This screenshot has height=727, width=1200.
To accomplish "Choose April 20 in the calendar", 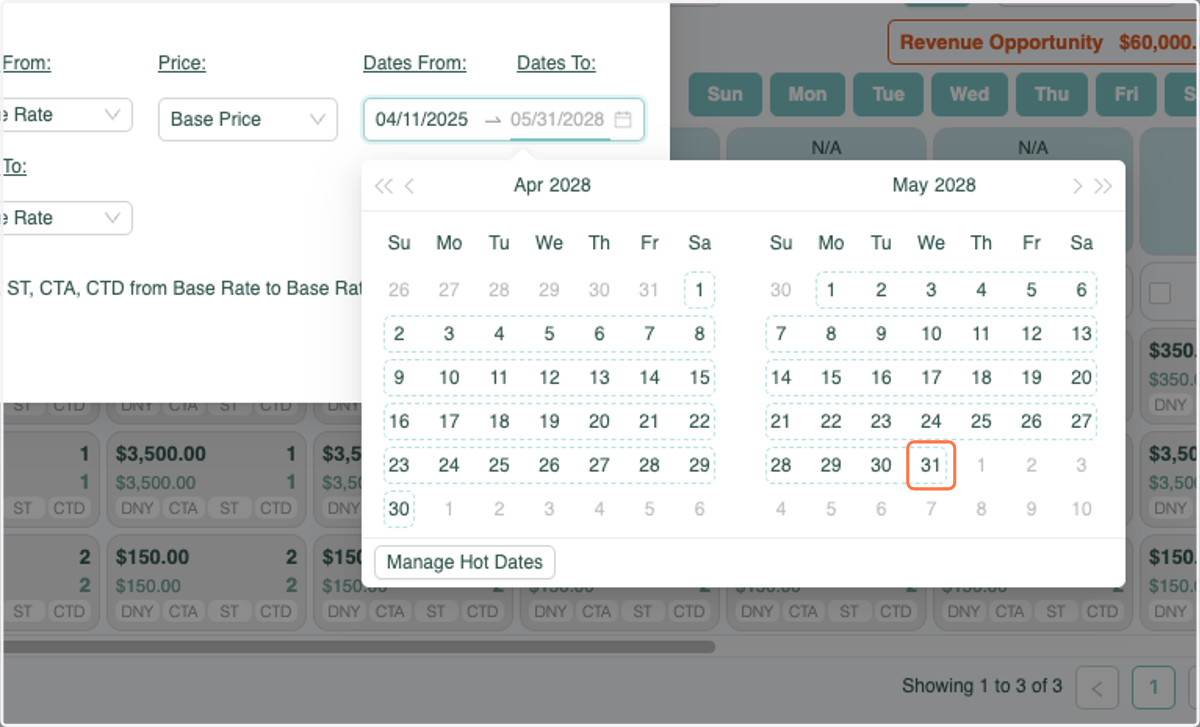I will (x=599, y=422).
